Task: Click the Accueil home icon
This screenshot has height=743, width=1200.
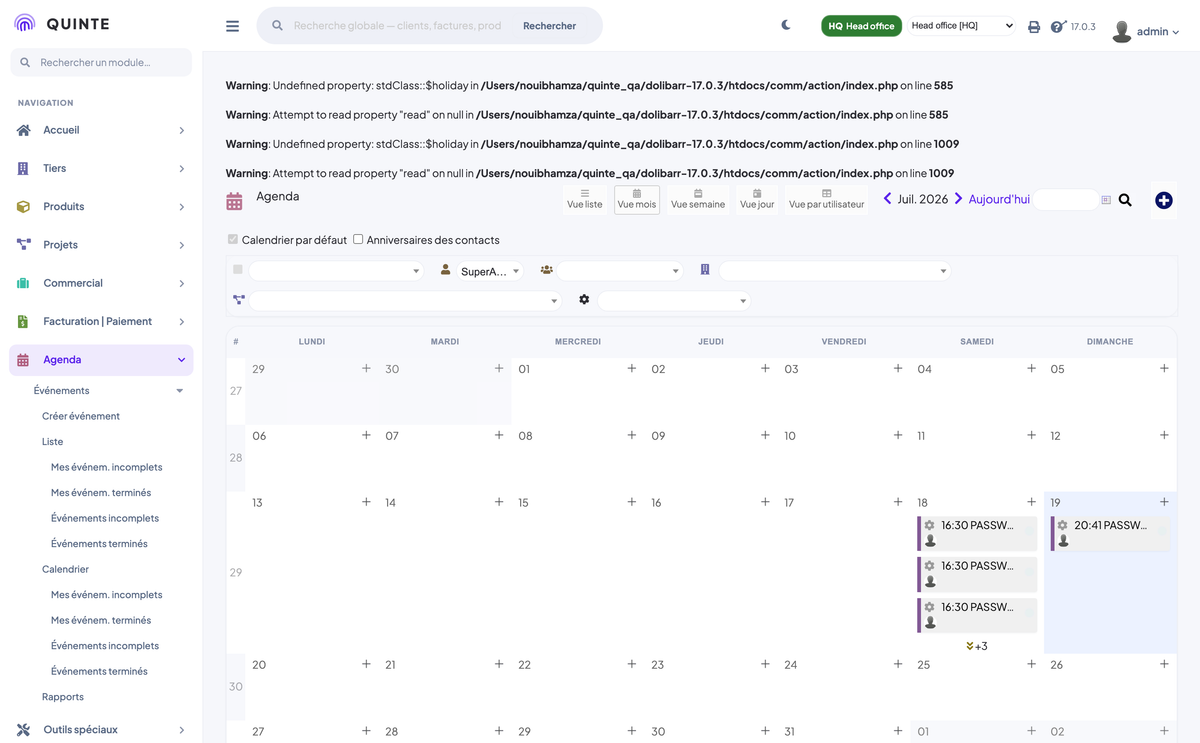Action: tap(23, 130)
